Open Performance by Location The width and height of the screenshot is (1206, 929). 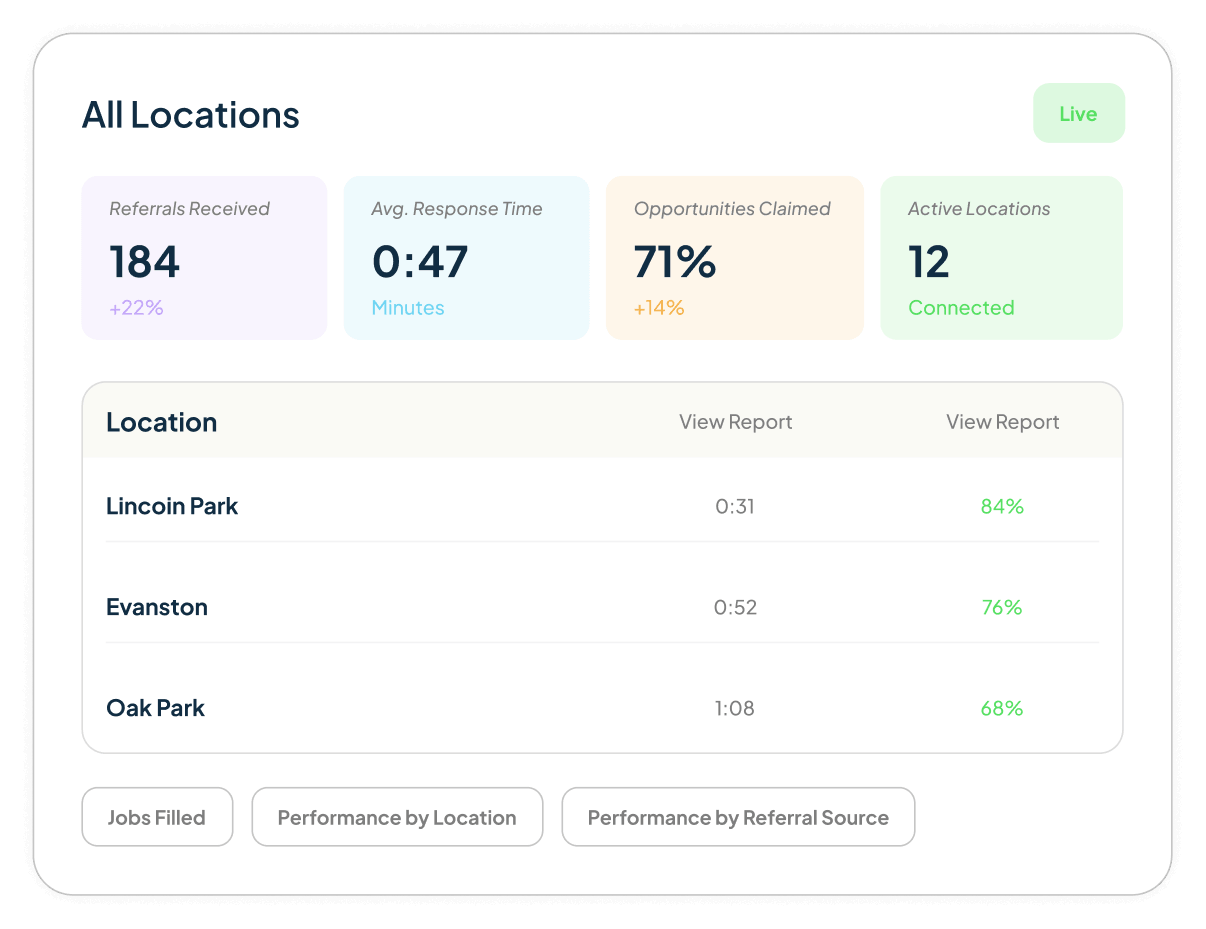pos(397,817)
